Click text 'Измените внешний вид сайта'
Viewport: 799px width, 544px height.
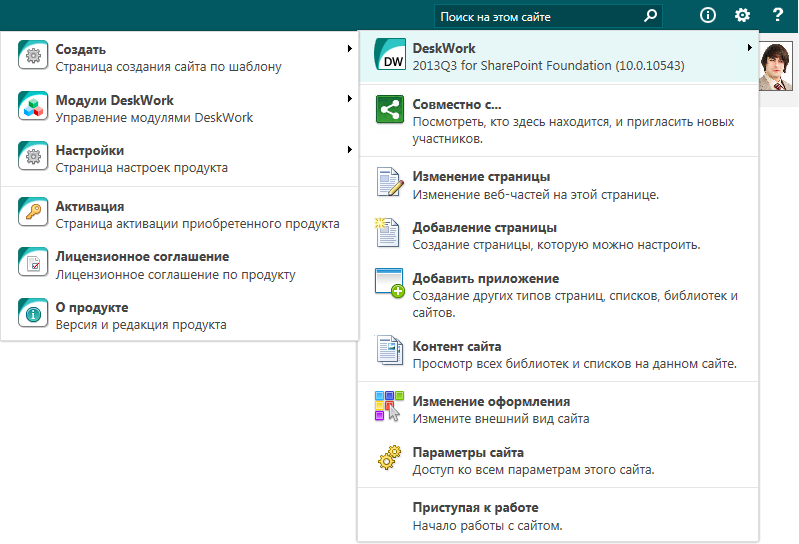501,419
